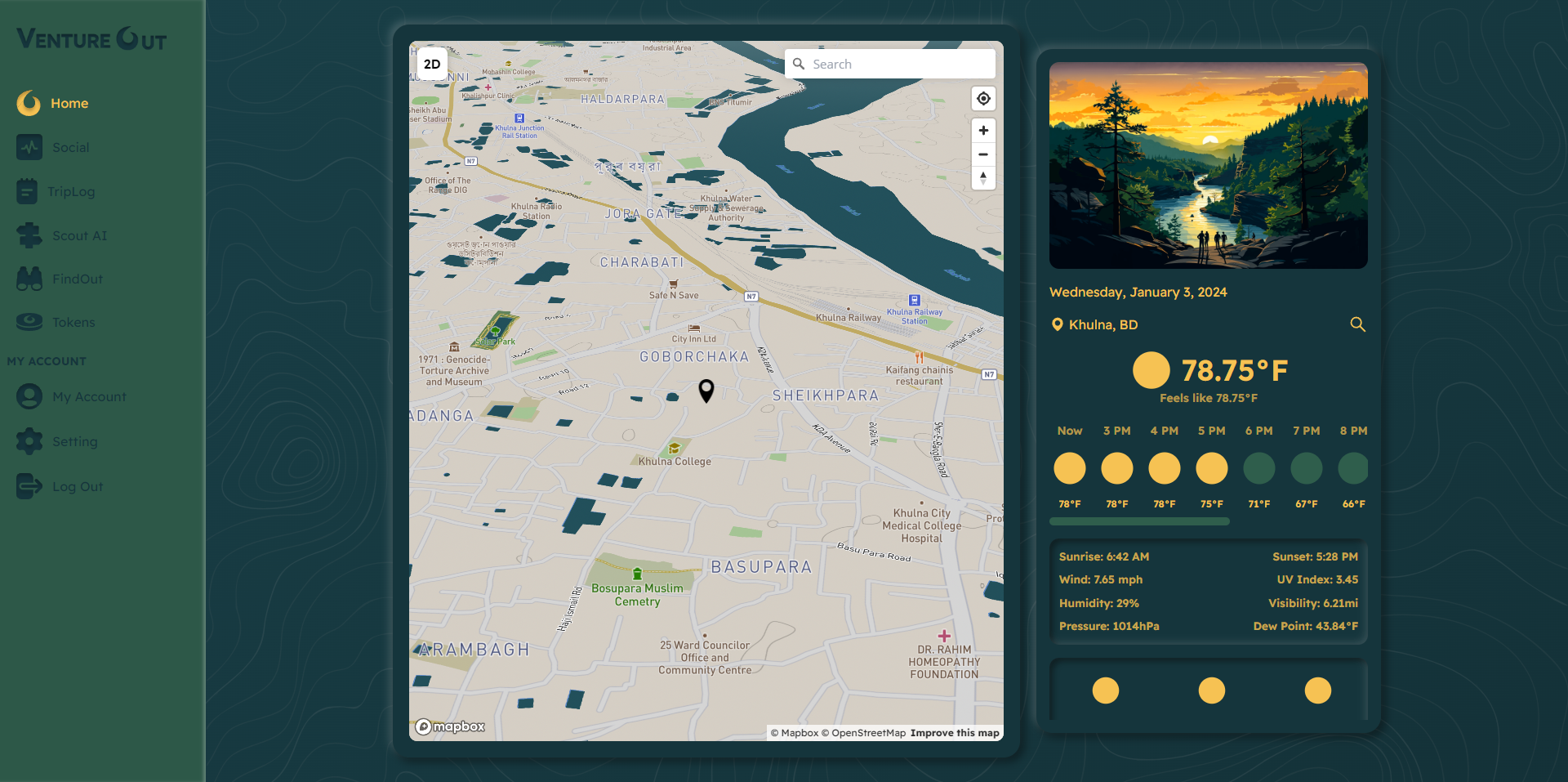
Task: Click the Khulna Railway Station icon
Action: pyautogui.click(x=915, y=300)
